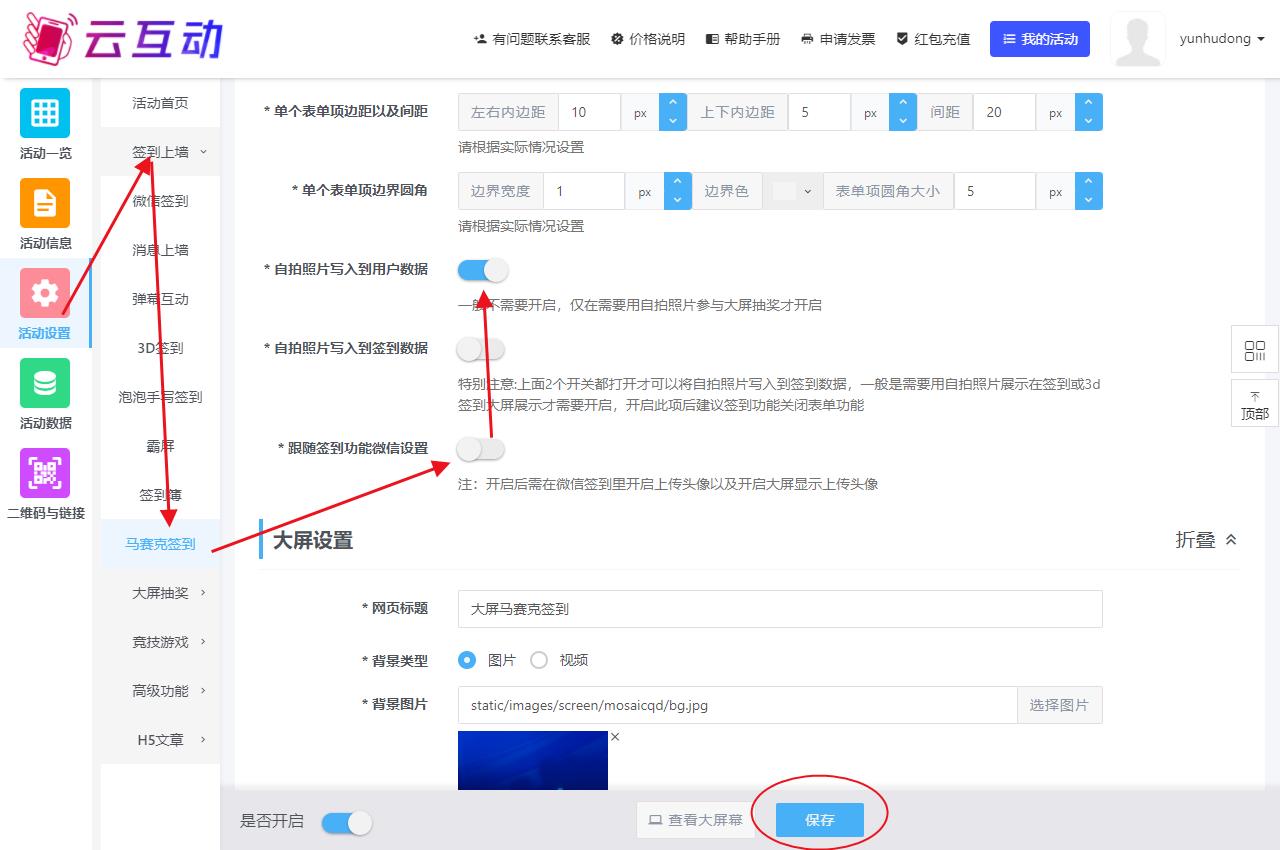Expand the 高级功能 submenu

pyautogui.click(x=161, y=691)
